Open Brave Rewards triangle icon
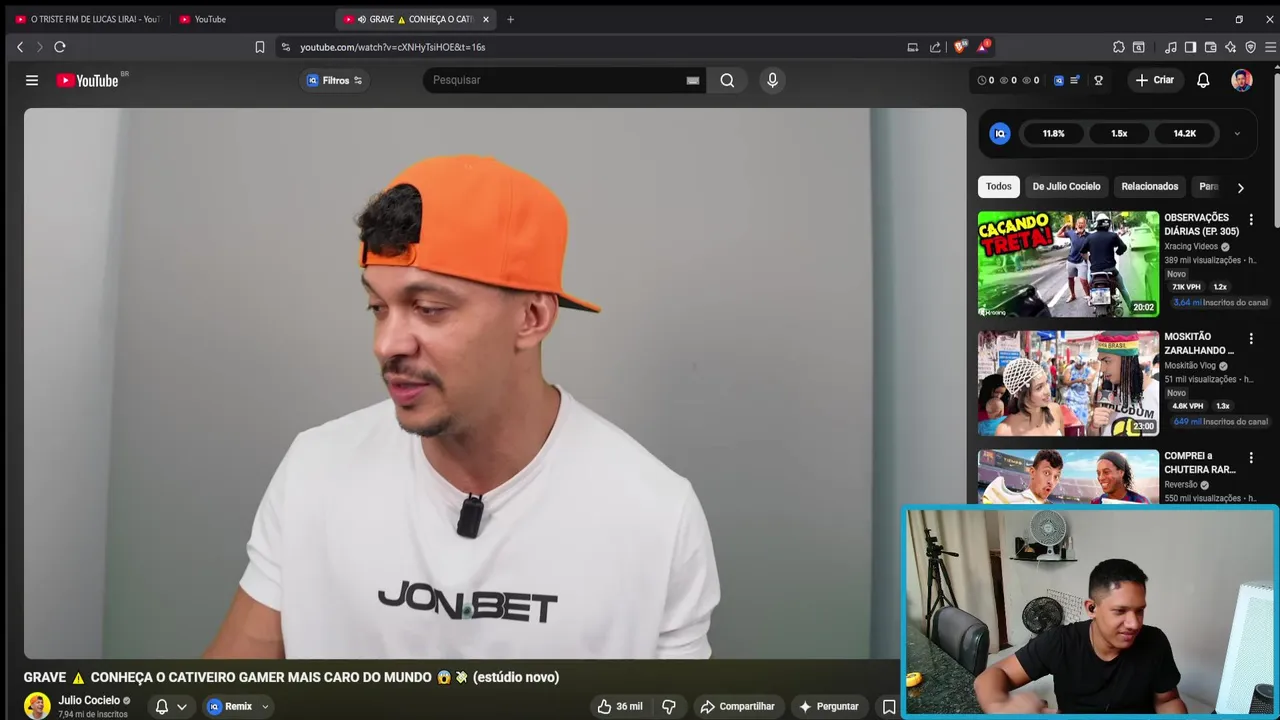 pyautogui.click(x=984, y=46)
